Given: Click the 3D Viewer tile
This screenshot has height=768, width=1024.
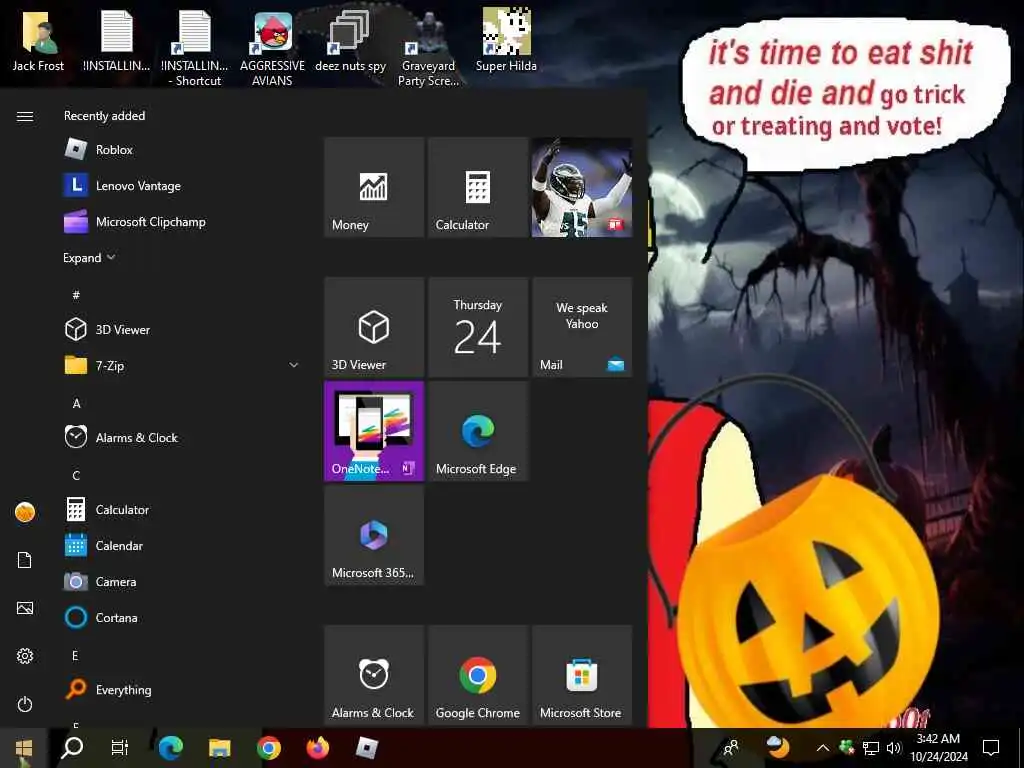Looking at the screenshot, I should pyautogui.click(x=374, y=327).
